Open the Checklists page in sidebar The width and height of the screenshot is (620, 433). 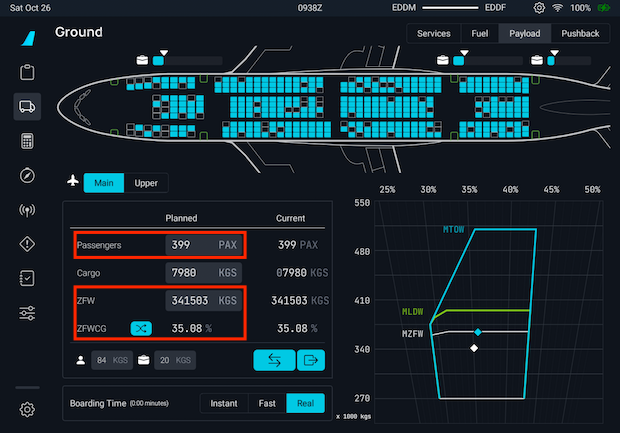27,279
